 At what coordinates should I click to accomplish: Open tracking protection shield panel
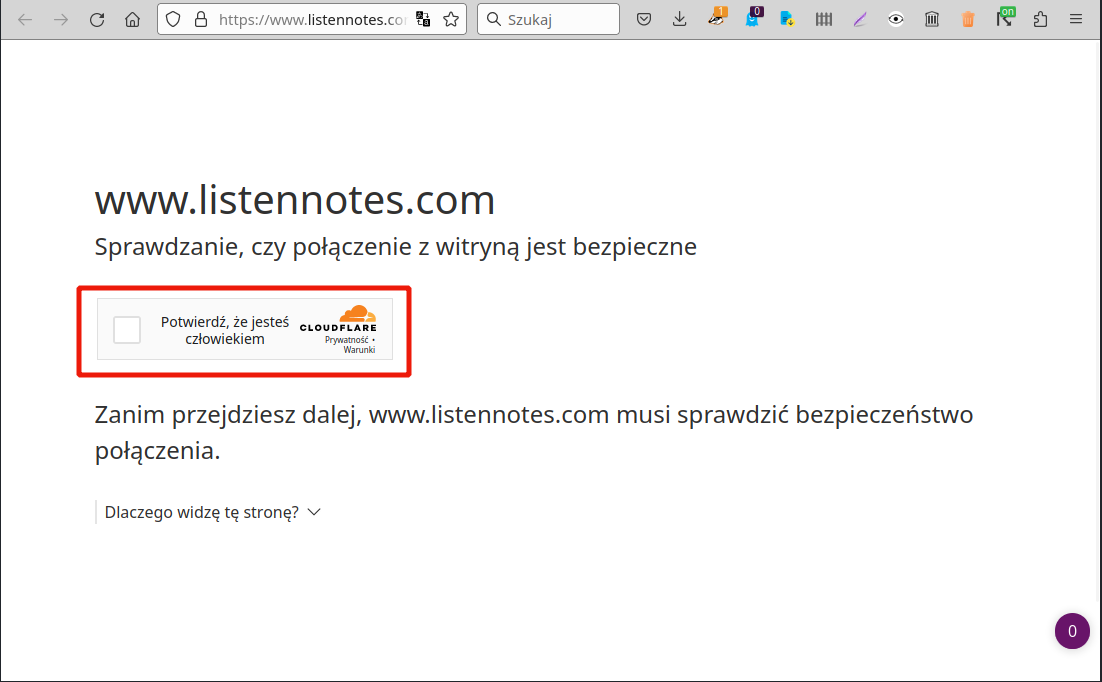coord(174,19)
